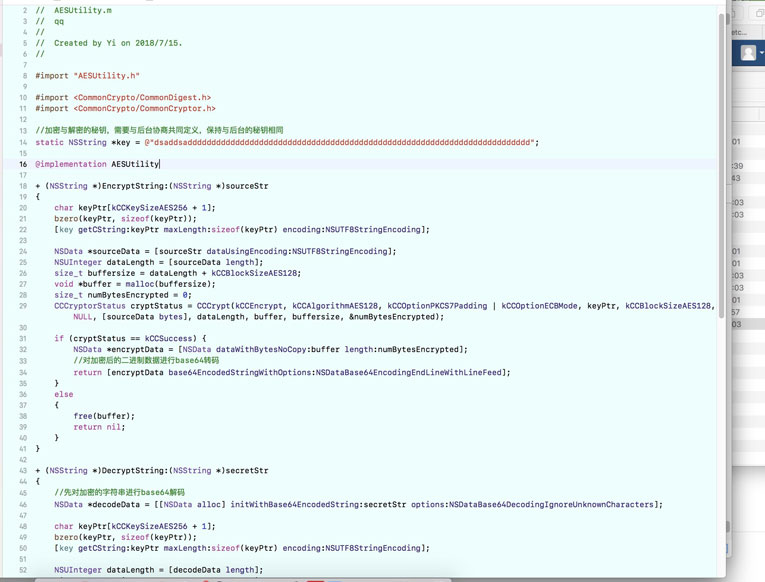The height and width of the screenshot is (582, 765).
Task: Click the 'return nil;' statement
Action: (x=99, y=427)
